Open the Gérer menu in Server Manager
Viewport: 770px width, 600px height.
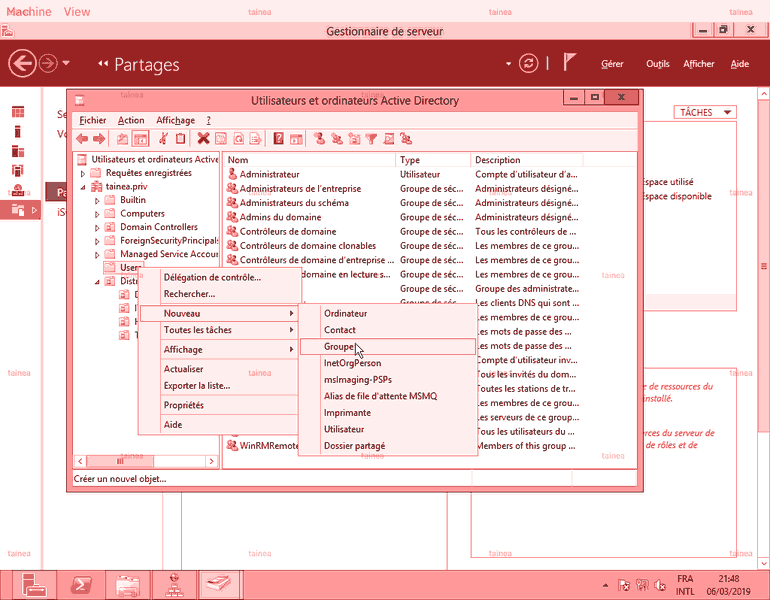pos(612,64)
